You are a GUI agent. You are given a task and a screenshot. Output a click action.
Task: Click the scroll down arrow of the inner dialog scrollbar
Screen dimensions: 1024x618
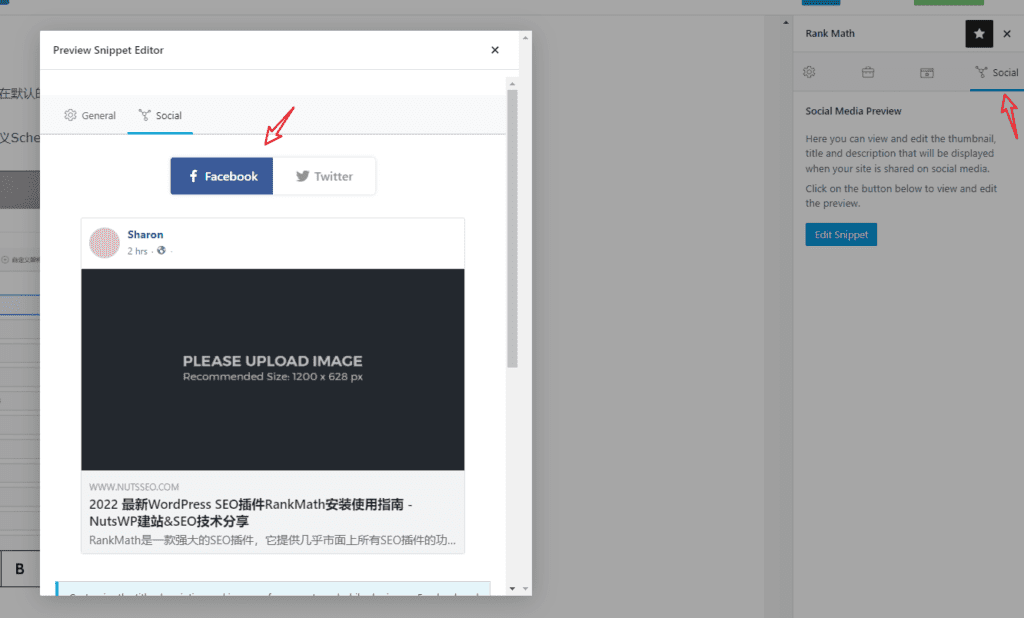coord(513,589)
